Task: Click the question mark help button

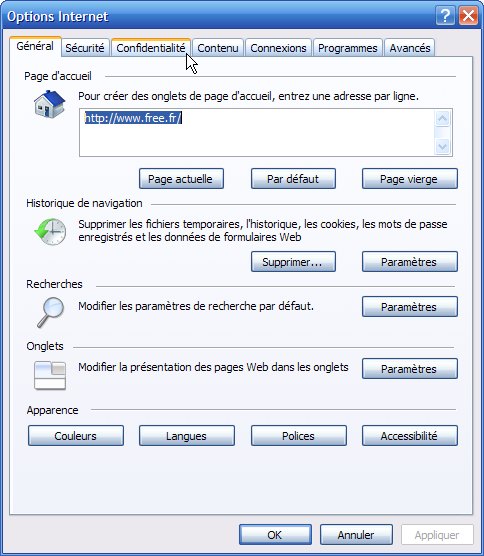Action: pyautogui.click(x=445, y=16)
